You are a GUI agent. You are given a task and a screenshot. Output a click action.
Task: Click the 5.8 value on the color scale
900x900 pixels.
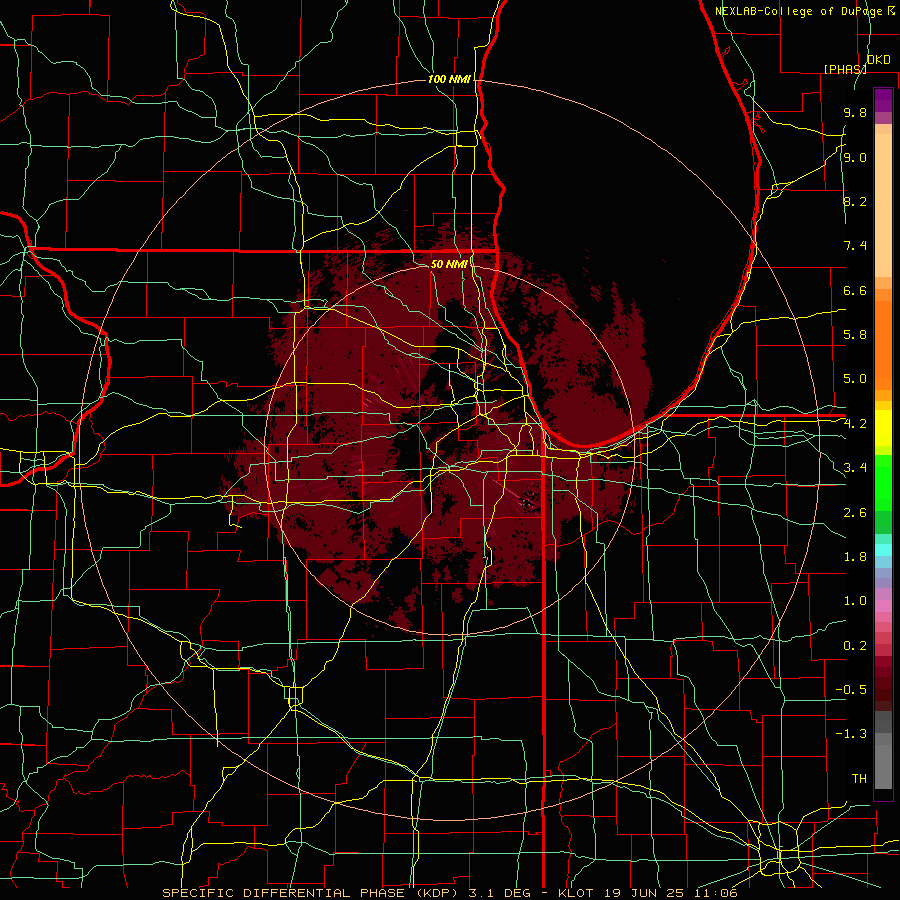pyautogui.click(x=855, y=335)
